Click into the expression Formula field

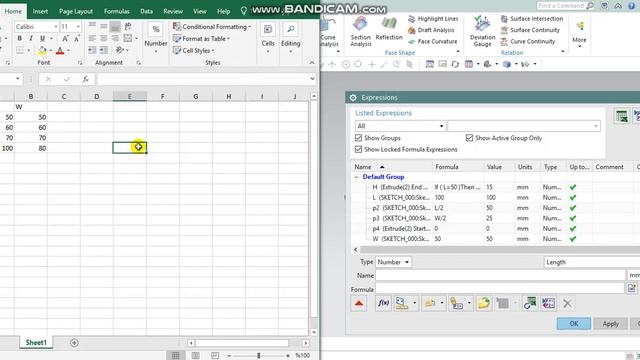[x=500, y=288]
